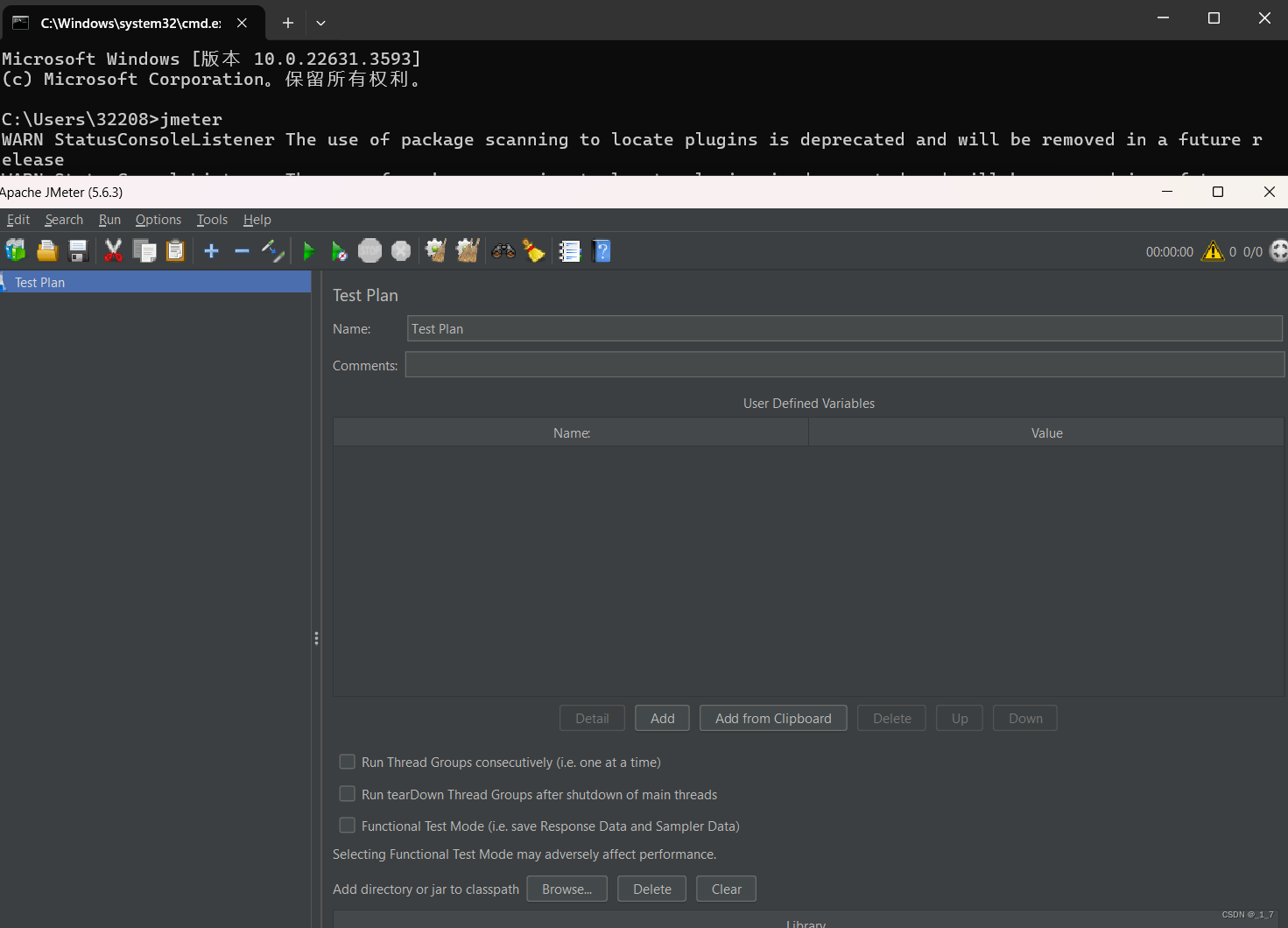Open an existing test plan via the folder icon
The image size is (1288, 928).
46,251
